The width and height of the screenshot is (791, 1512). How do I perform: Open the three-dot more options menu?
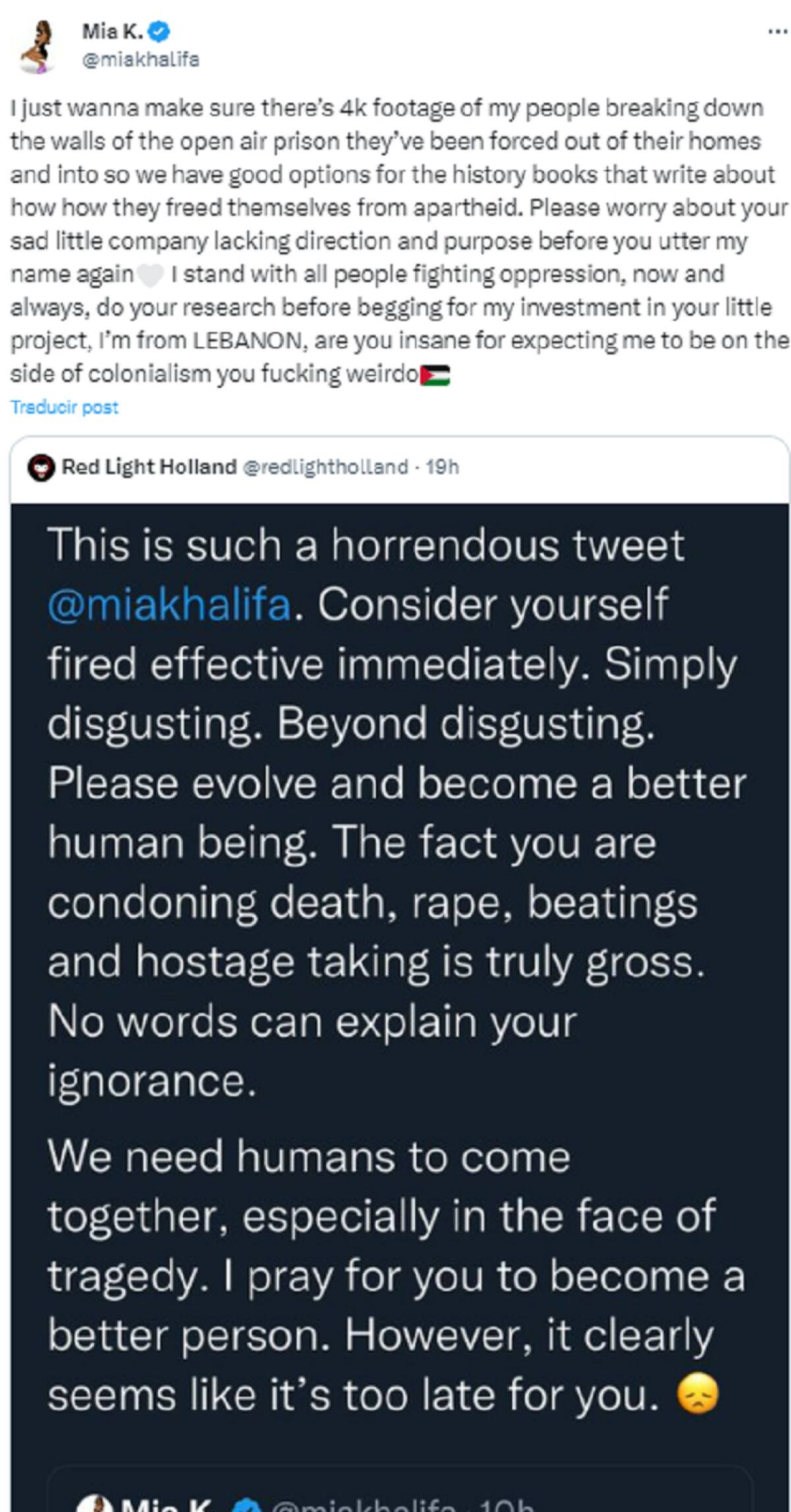point(777,31)
